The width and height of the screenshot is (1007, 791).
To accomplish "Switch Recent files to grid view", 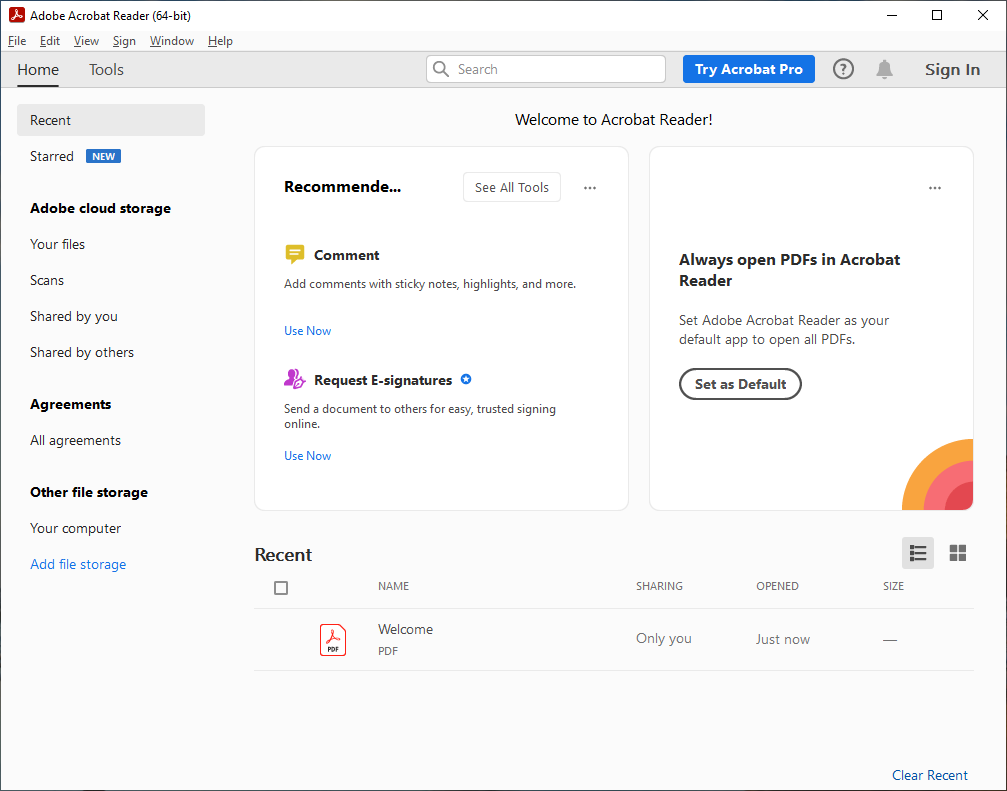I will pos(957,552).
